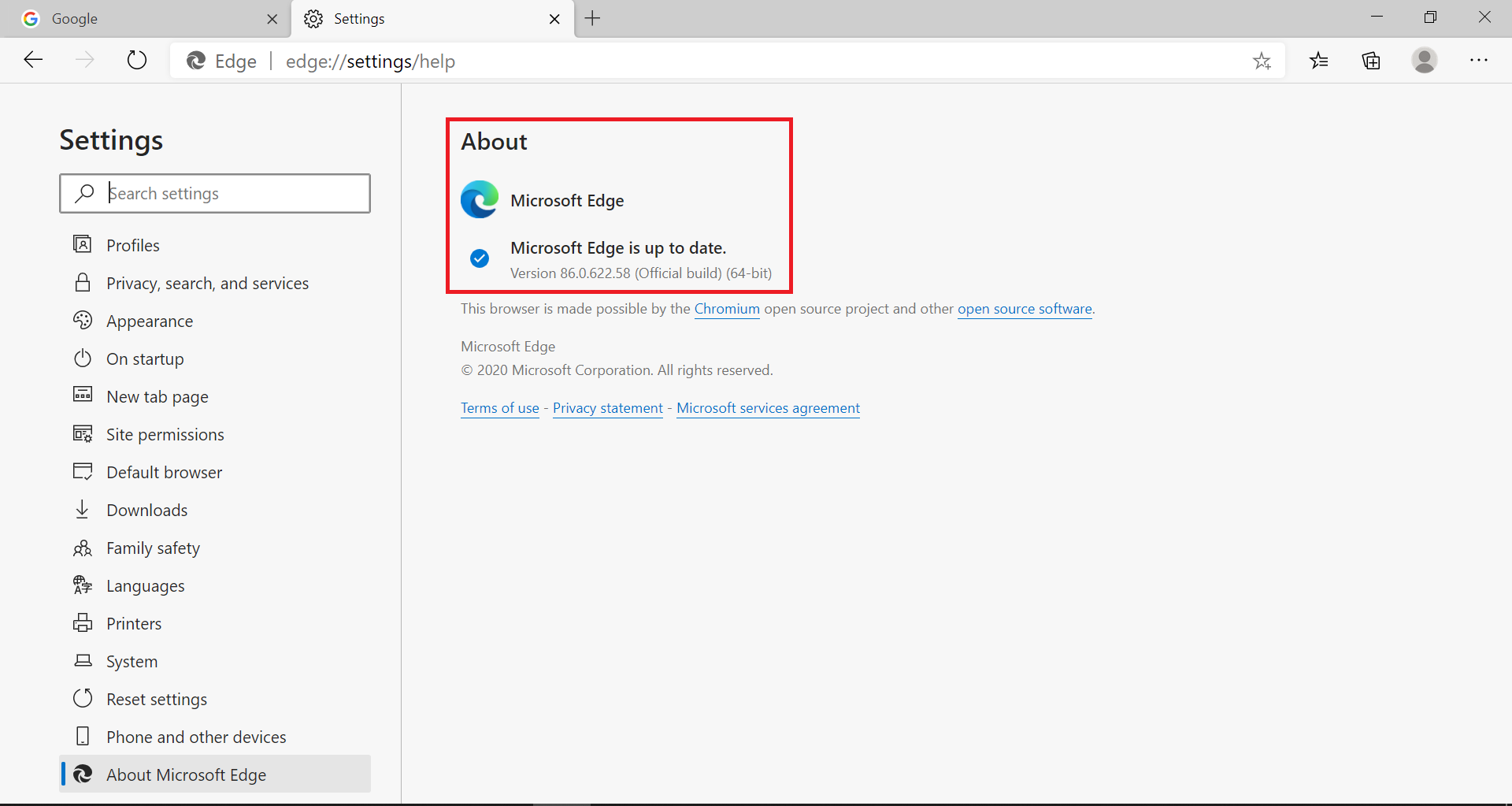Screen dimensions: 1512x806
Task: Open New tab page settings
Action: tap(215, 396)
